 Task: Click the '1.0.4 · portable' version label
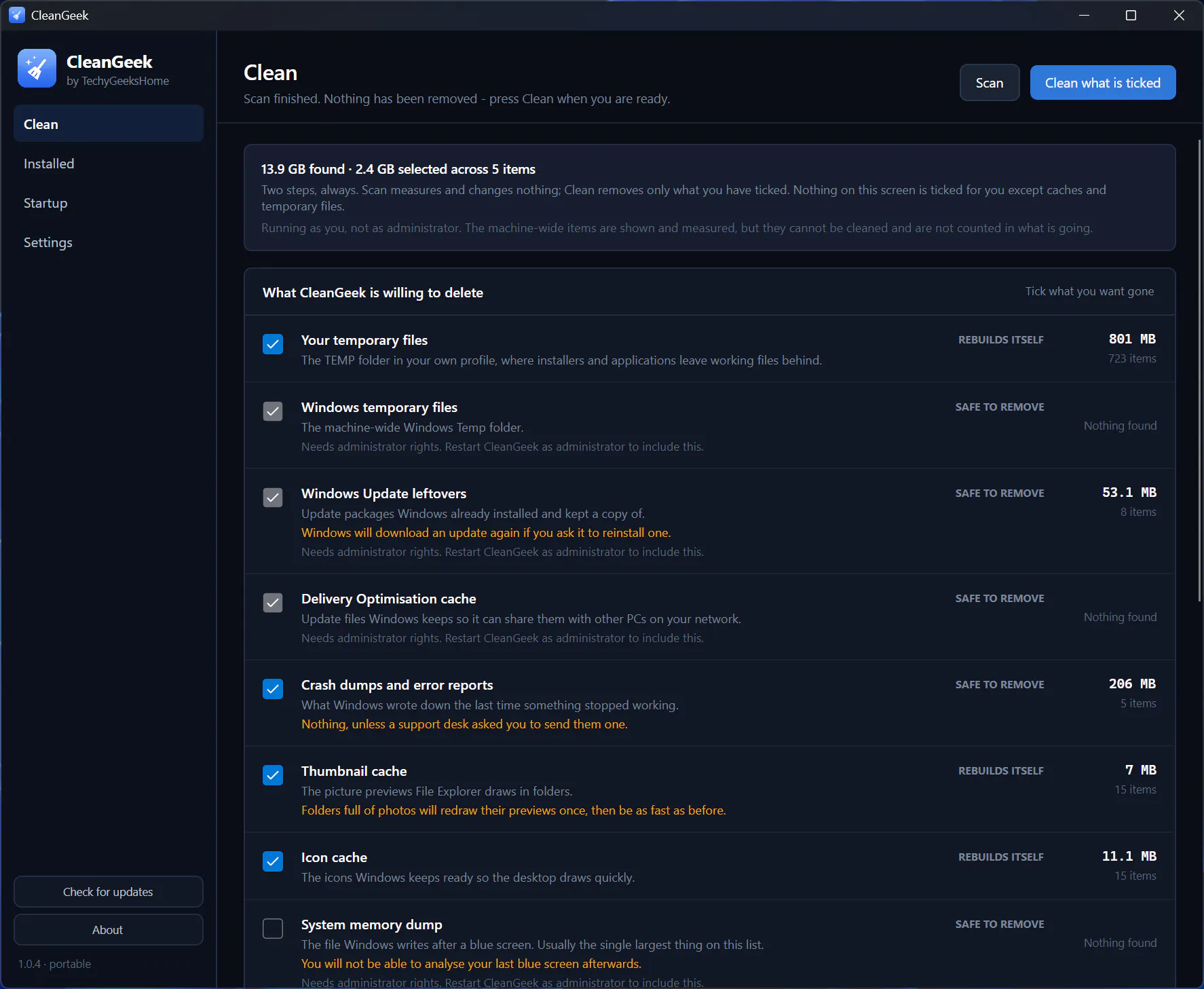pyautogui.click(x=54, y=964)
